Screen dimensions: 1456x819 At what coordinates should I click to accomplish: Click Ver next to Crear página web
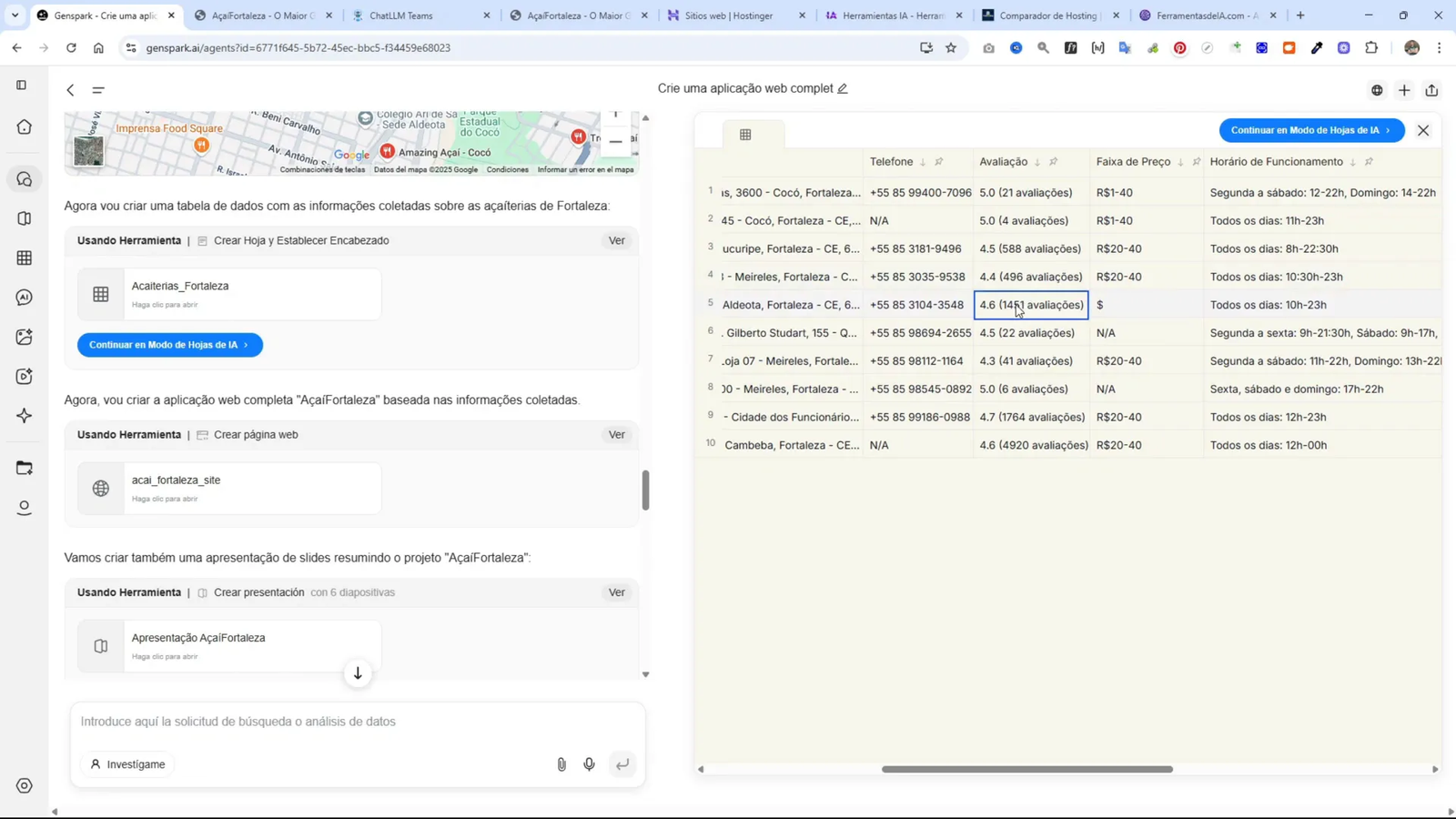[x=616, y=434]
